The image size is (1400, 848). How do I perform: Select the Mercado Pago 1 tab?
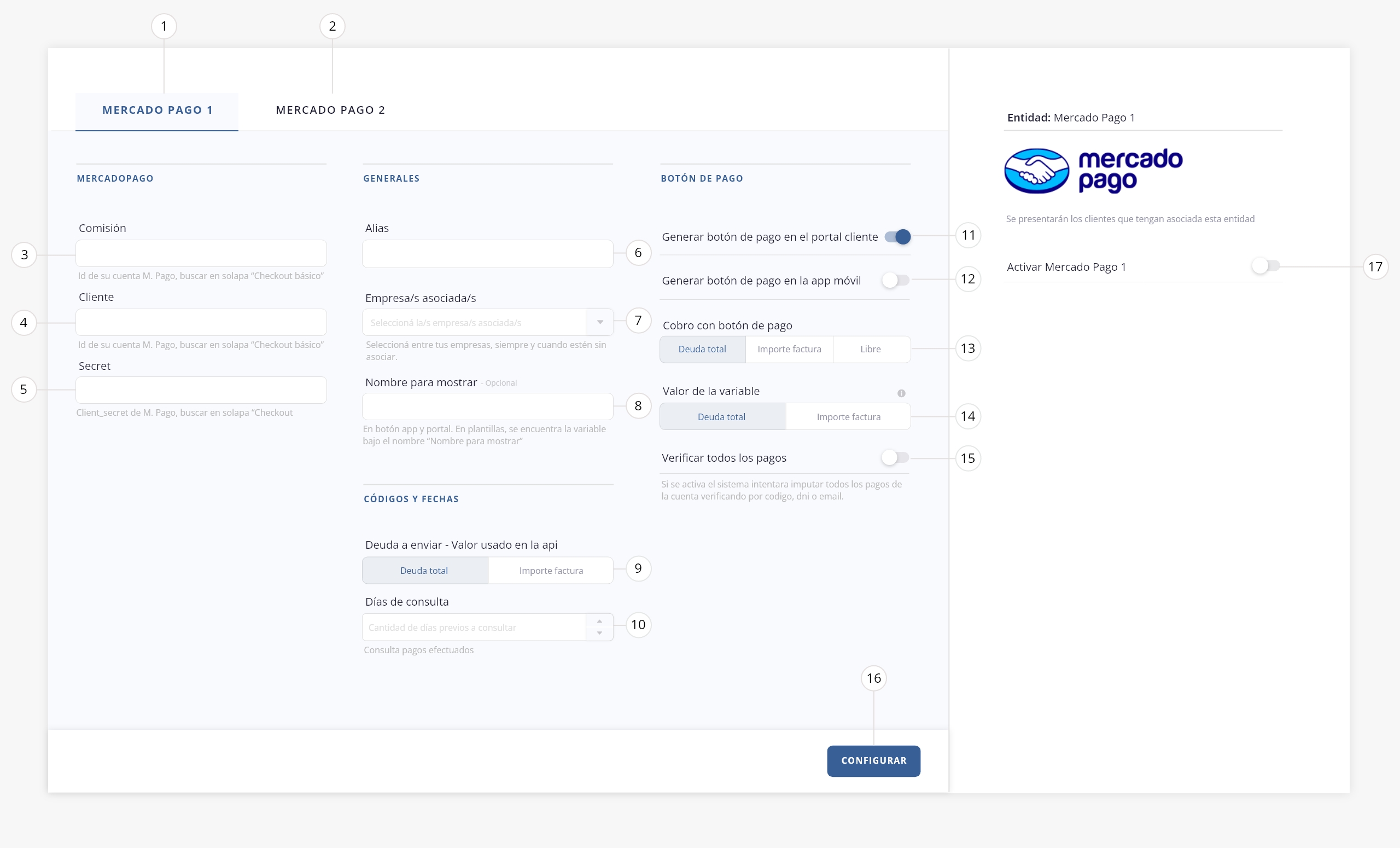[x=157, y=111]
